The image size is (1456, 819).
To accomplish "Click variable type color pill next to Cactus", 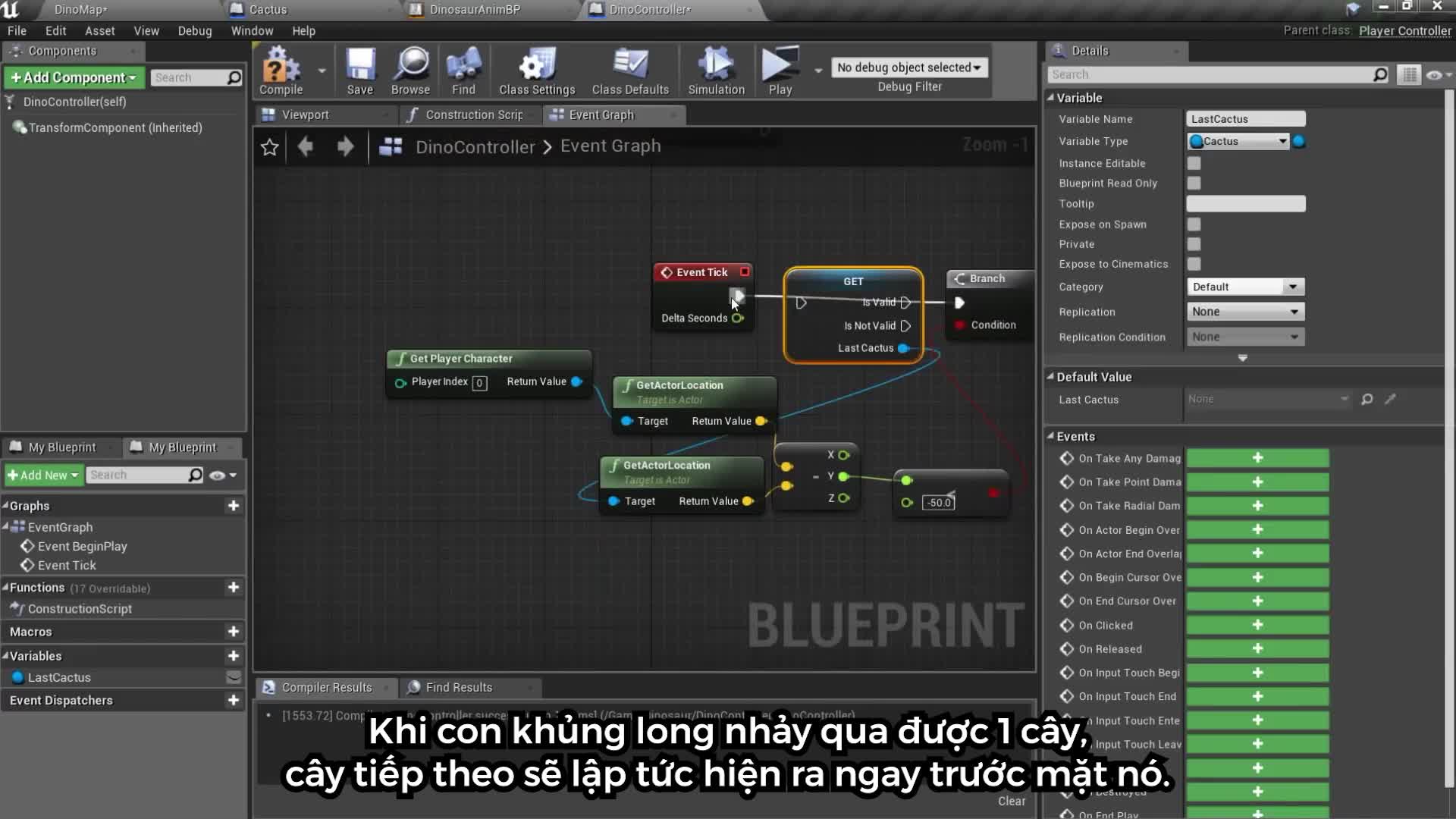I will 1299,141.
